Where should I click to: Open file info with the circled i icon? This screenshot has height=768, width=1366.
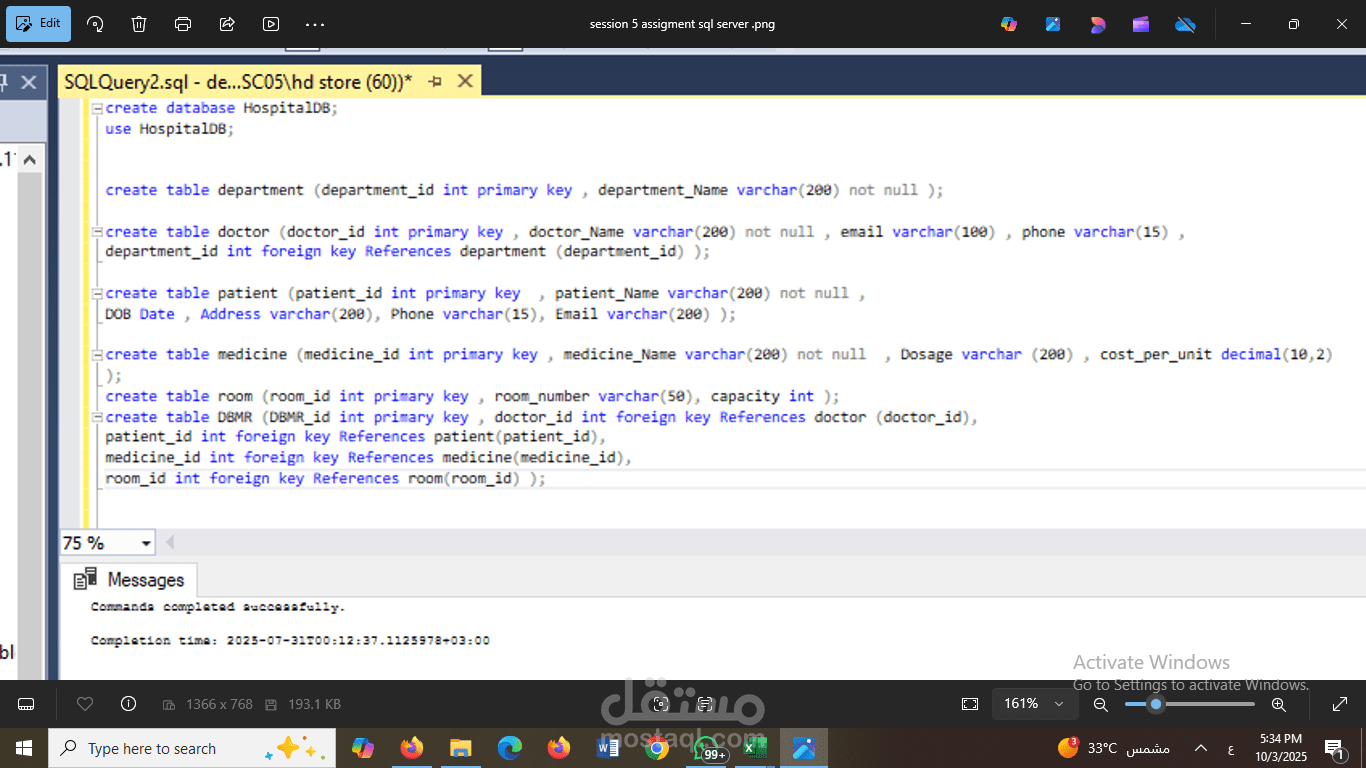coord(128,704)
